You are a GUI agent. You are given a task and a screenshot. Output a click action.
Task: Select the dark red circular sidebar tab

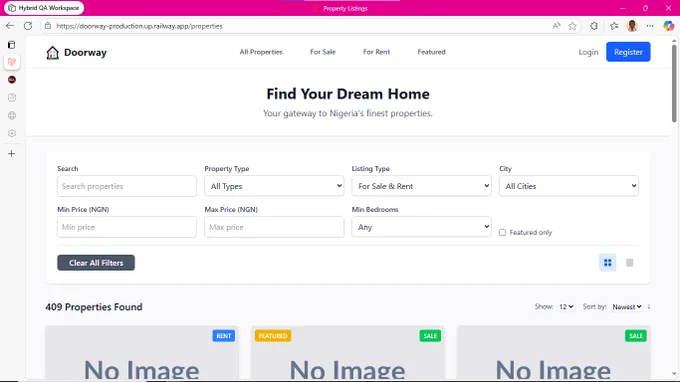click(x=12, y=80)
